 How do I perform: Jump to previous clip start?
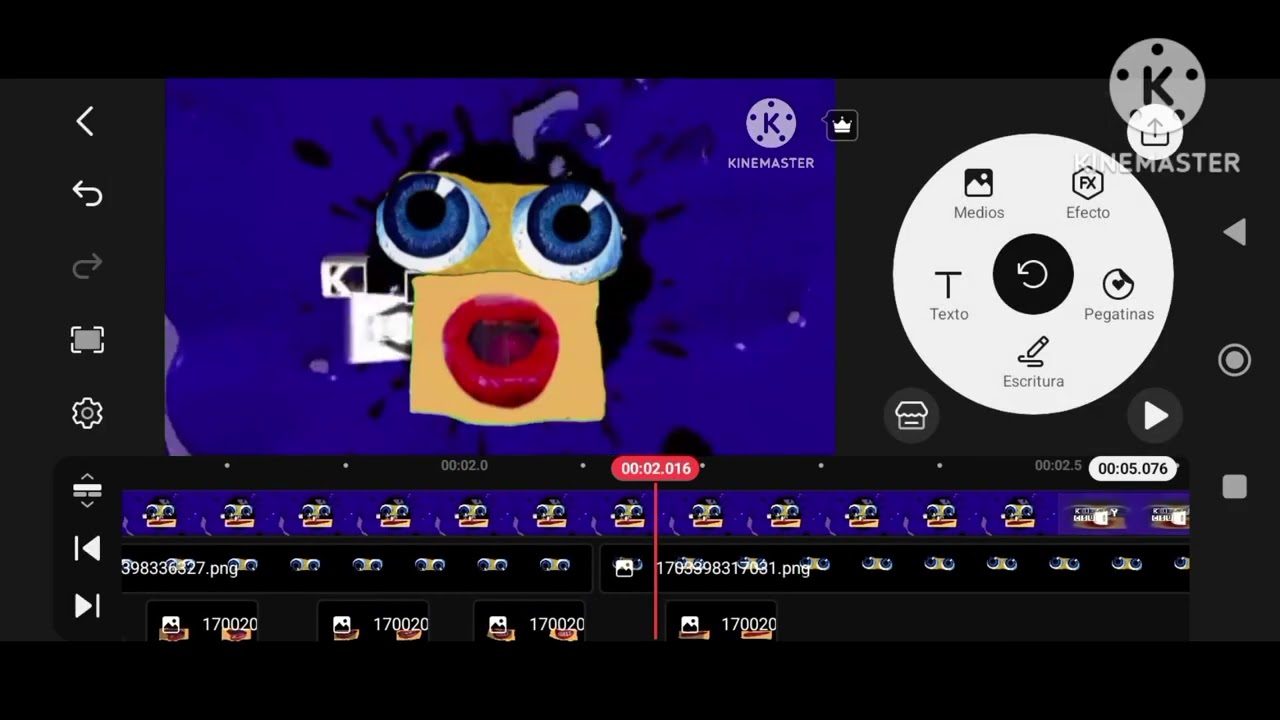[x=87, y=548]
